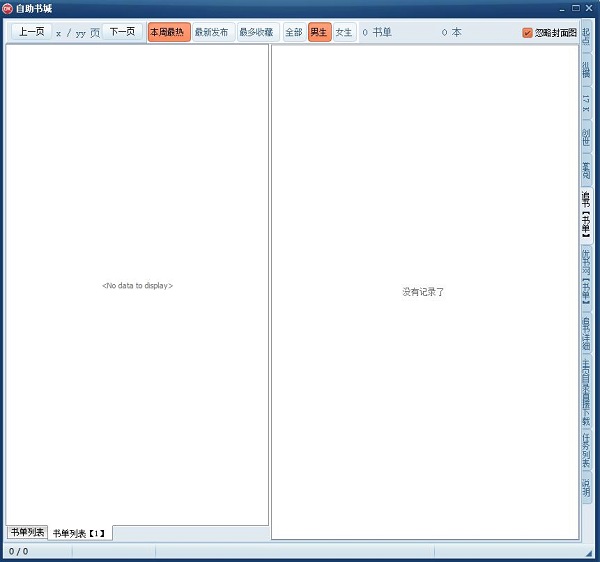Open the 创世 side tab

tap(586, 137)
